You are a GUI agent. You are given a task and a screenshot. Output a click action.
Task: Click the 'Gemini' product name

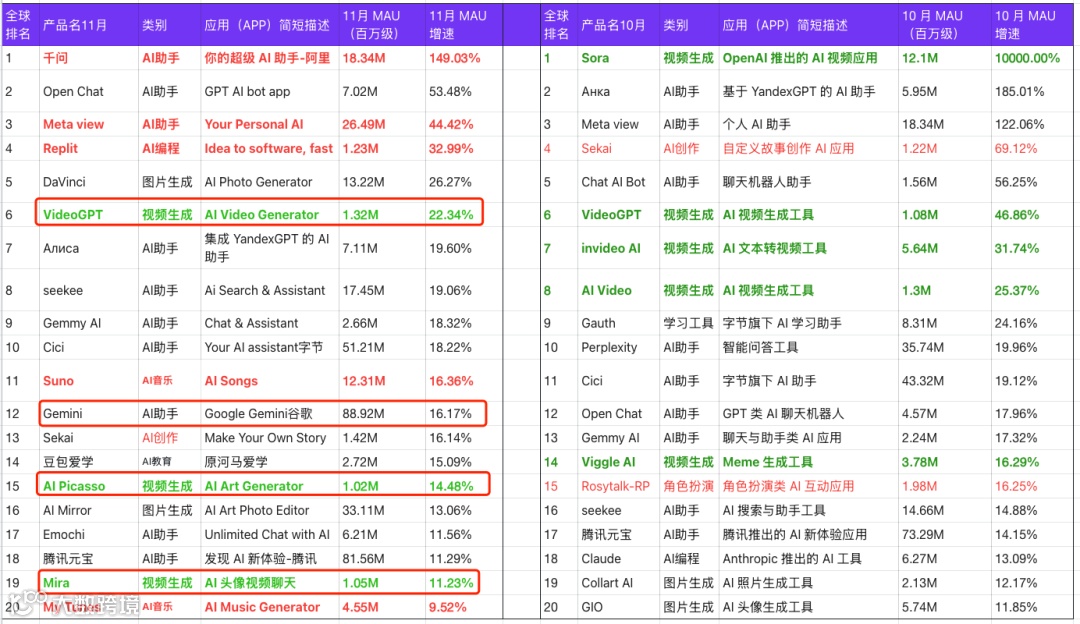62,413
